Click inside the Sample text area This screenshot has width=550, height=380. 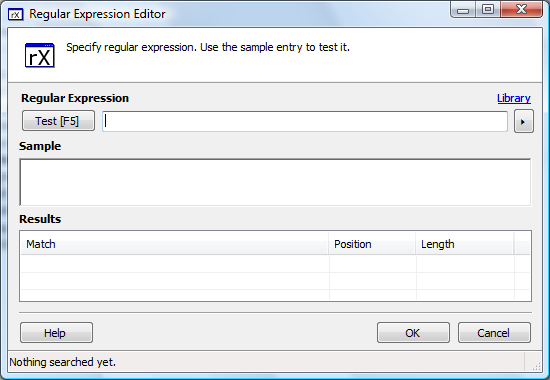pyautogui.click(x=275, y=182)
